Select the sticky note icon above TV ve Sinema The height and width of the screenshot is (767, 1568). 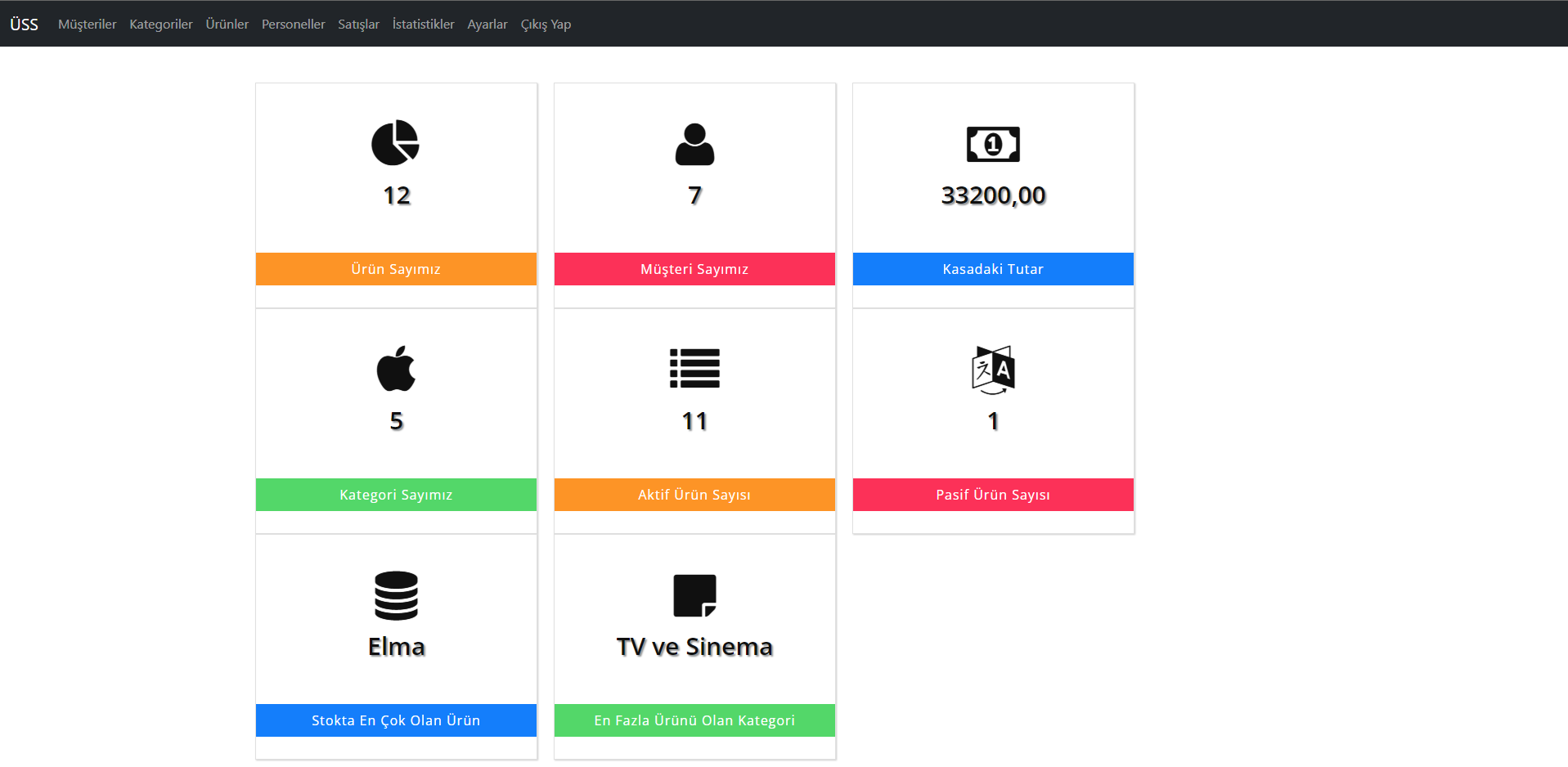tap(694, 594)
